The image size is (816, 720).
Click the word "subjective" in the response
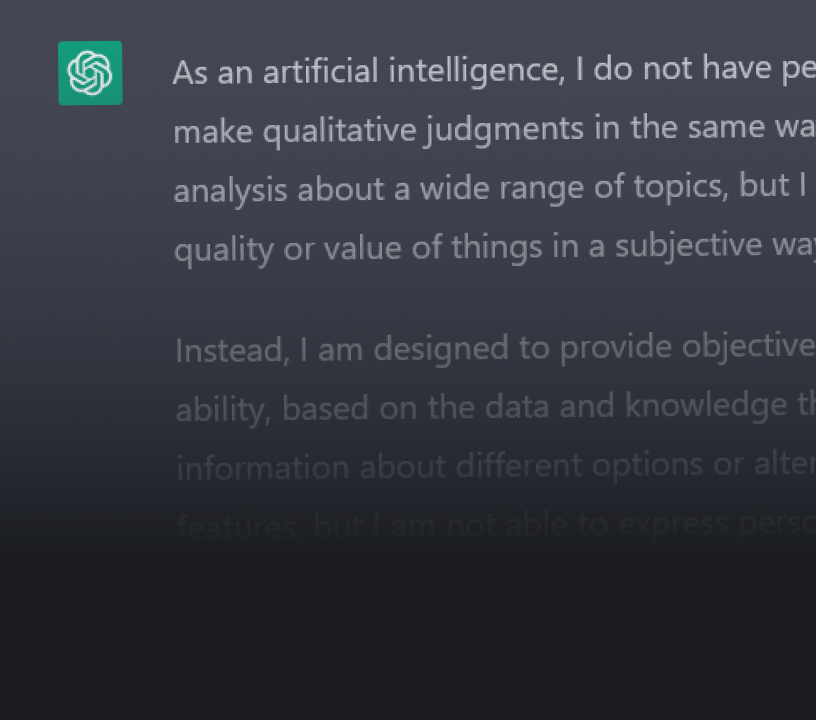pos(688,246)
